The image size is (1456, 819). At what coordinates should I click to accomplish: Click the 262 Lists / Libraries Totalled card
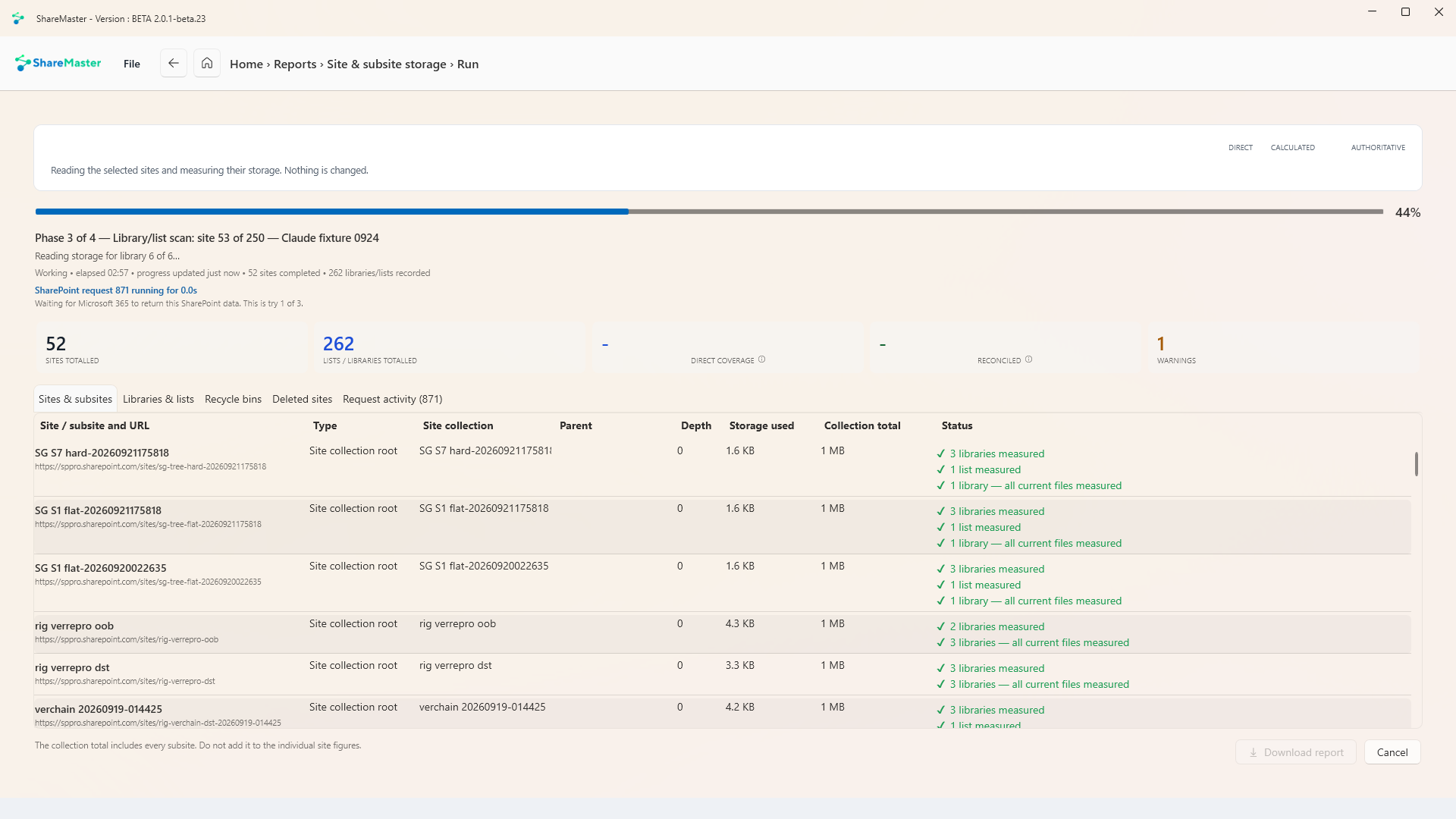coord(449,348)
